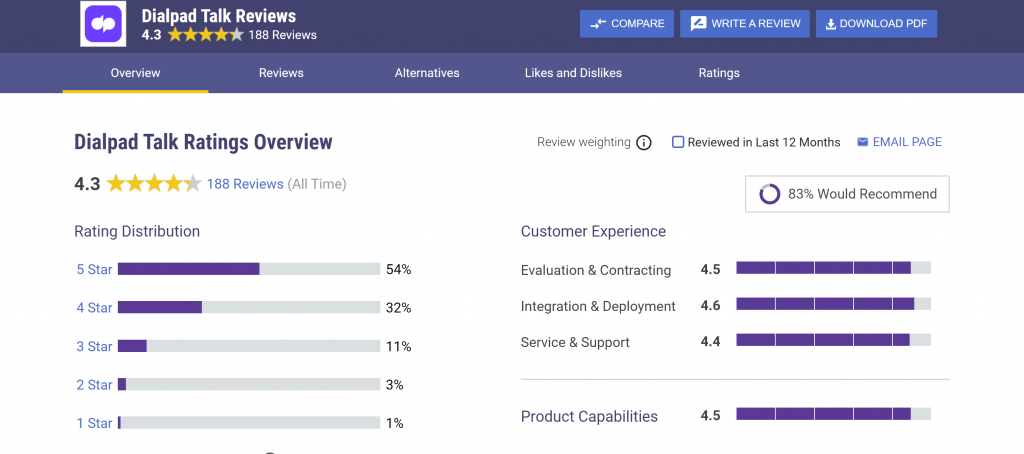The image size is (1024, 454).
Task: Click the 83% Would Recommend box
Action: (847, 194)
